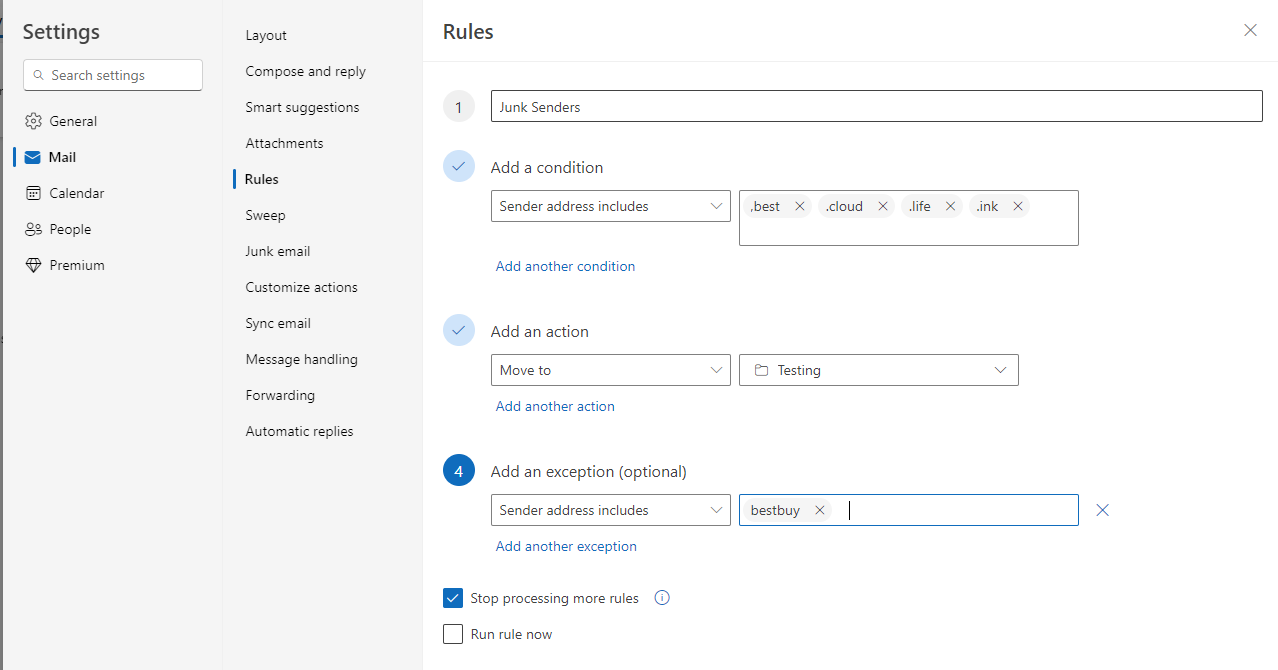
Task: Click the Add a condition label
Action: (547, 167)
